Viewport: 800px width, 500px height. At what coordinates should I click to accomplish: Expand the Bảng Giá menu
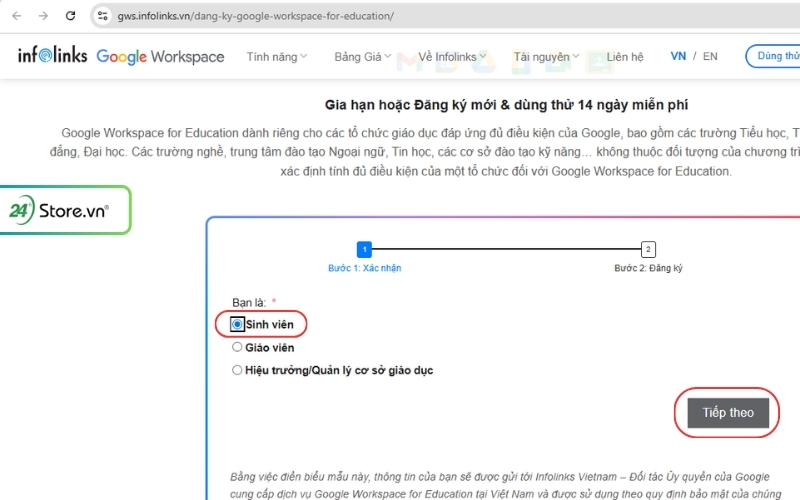(x=362, y=57)
